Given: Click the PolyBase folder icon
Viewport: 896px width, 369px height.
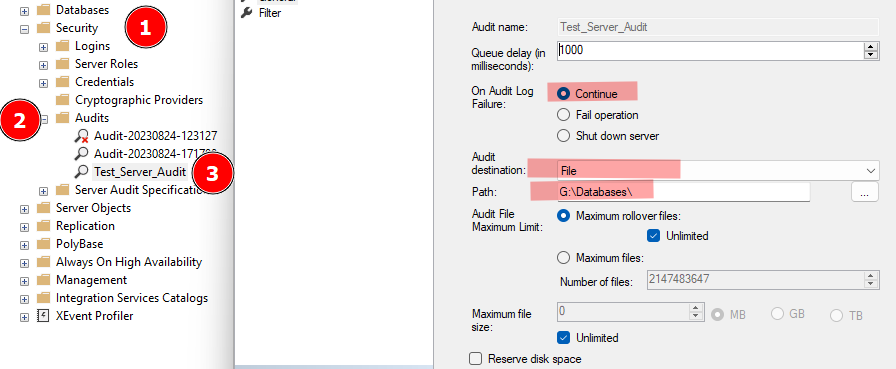Looking at the screenshot, I should (43, 244).
